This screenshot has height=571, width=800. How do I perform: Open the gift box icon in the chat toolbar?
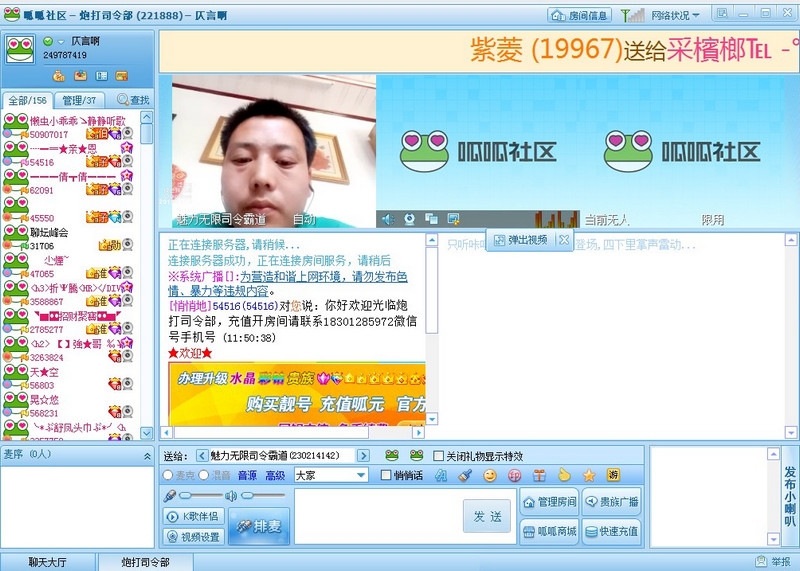[x=539, y=476]
